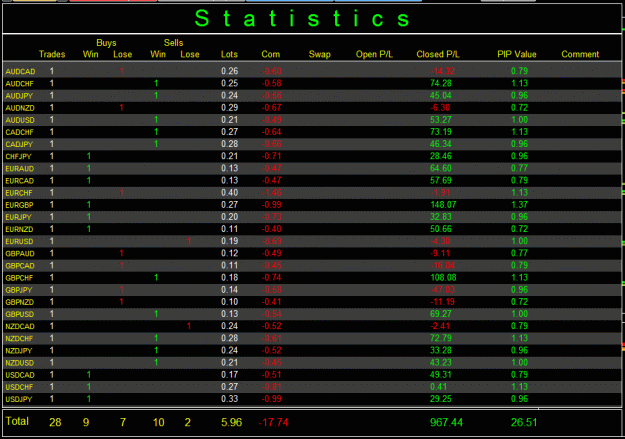Click USDJPY lots value 0.33
The height and width of the screenshot is (439, 625).
(x=230, y=399)
